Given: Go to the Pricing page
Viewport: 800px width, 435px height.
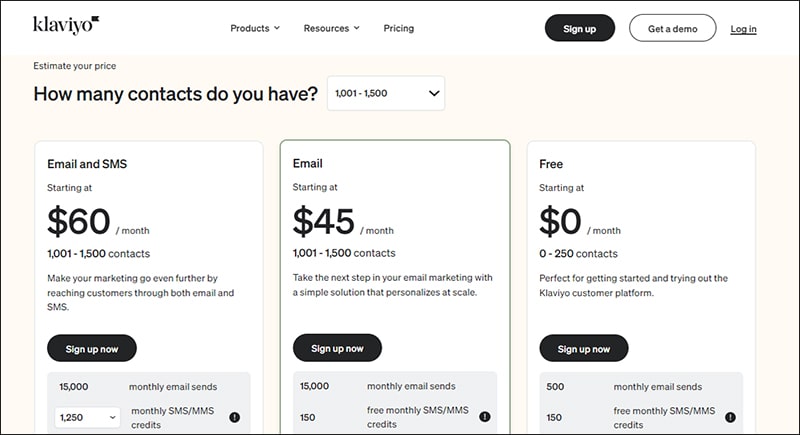Looking at the screenshot, I should tap(399, 29).
